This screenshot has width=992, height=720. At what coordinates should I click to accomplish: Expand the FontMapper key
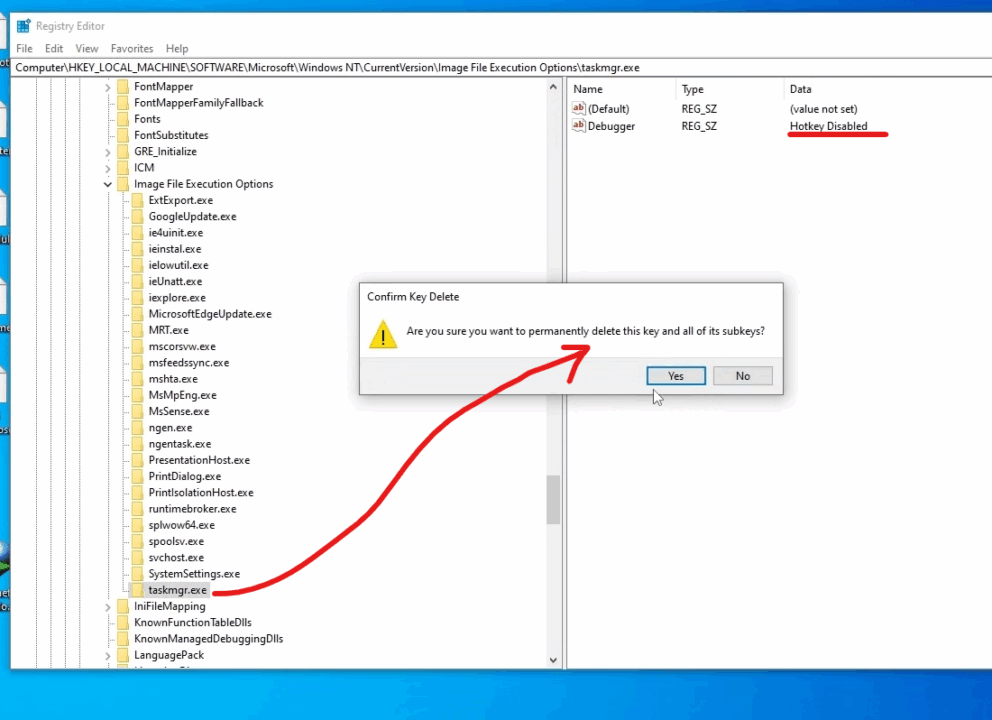tap(108, 87)
